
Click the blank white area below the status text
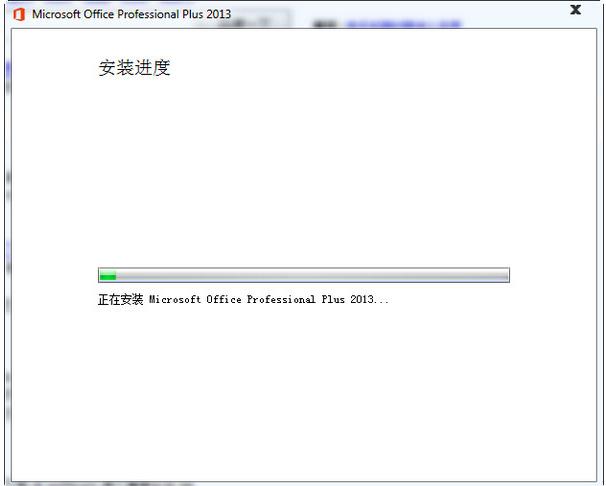pos(303,390)
